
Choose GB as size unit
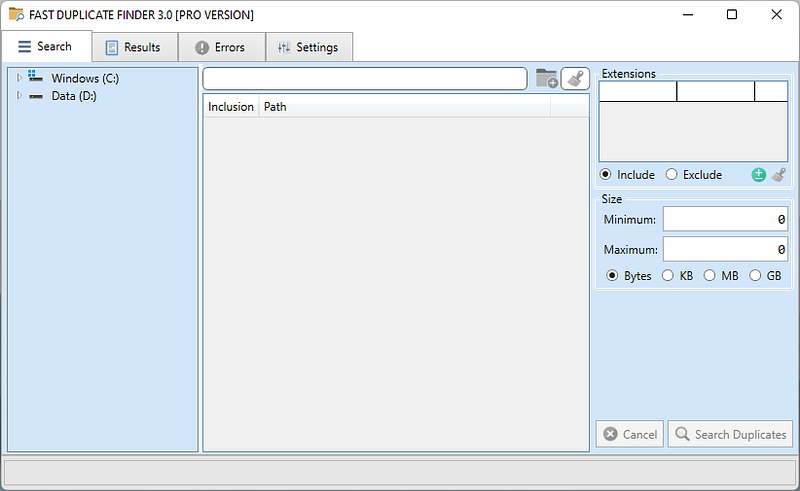755,276
